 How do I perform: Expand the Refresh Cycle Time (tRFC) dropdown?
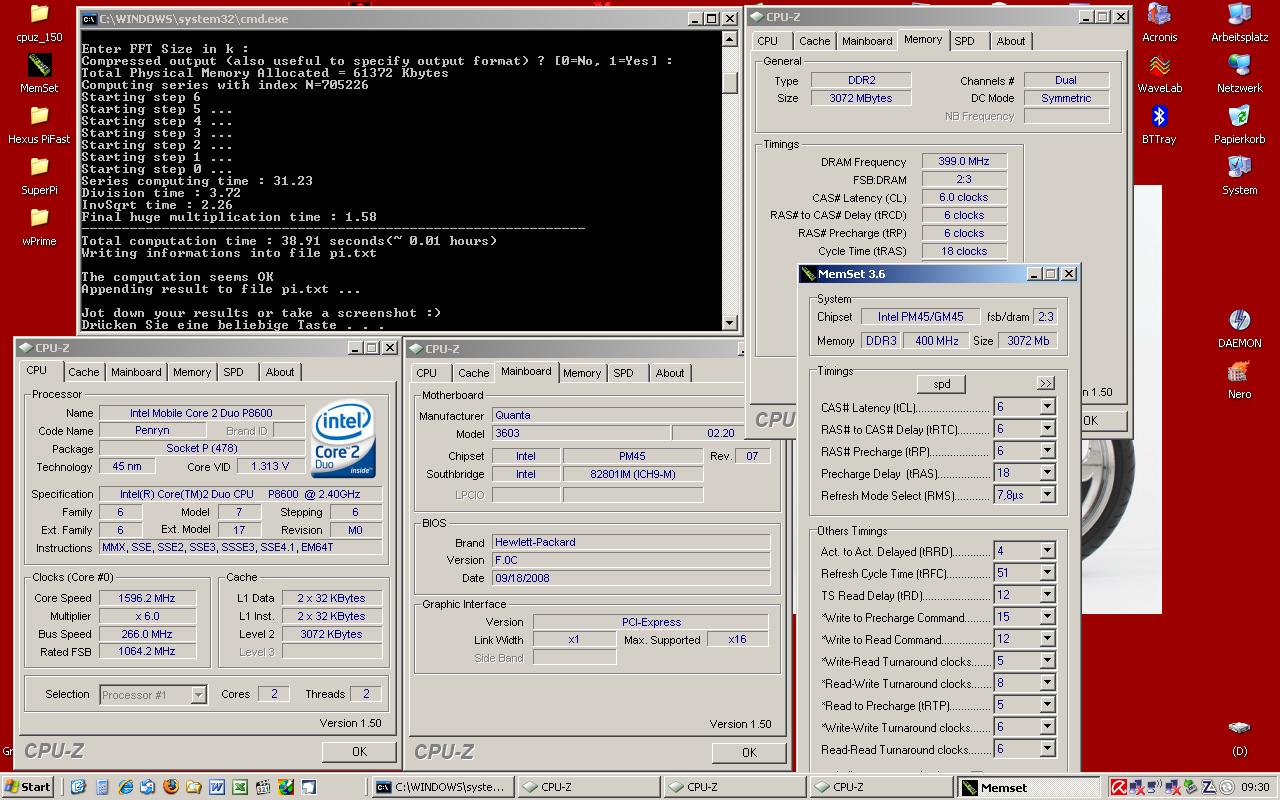(1047, 573)
